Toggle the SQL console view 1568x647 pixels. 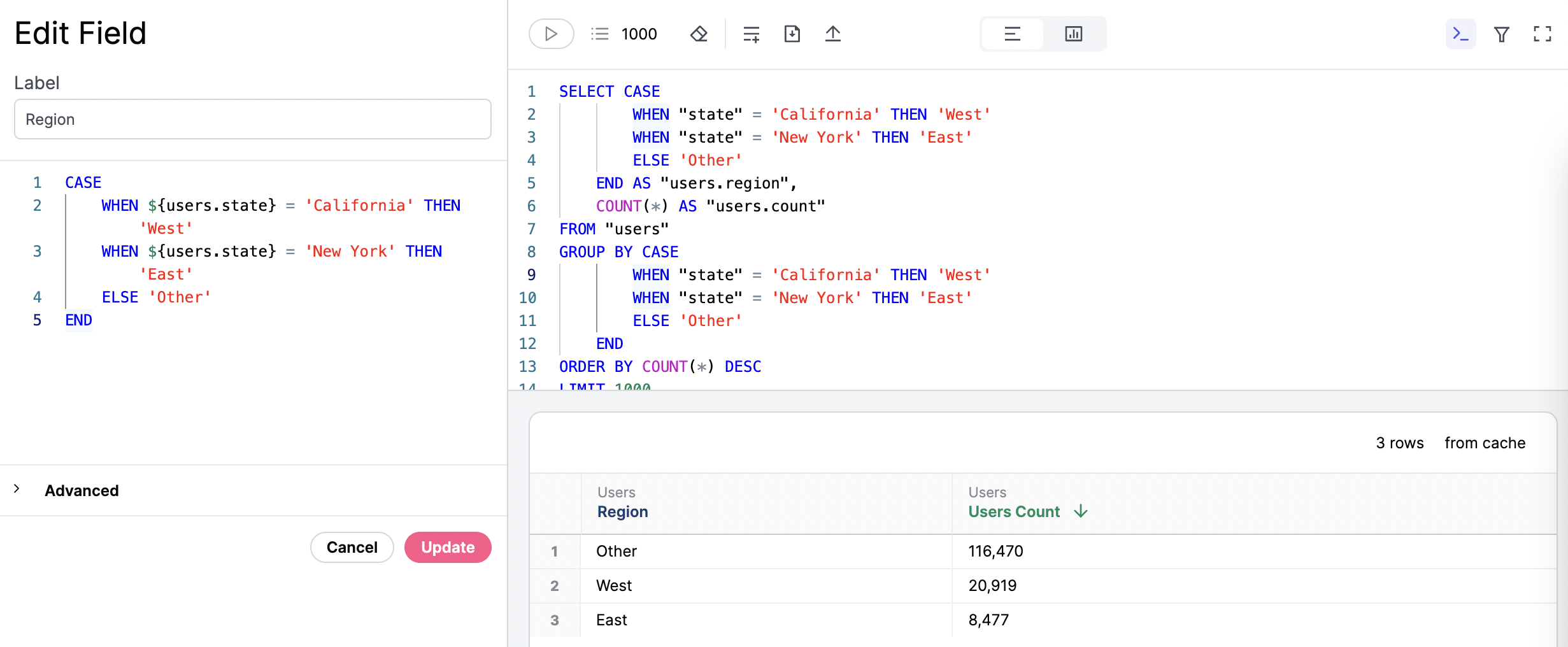pyautogui.click(x=1460, y=34)
